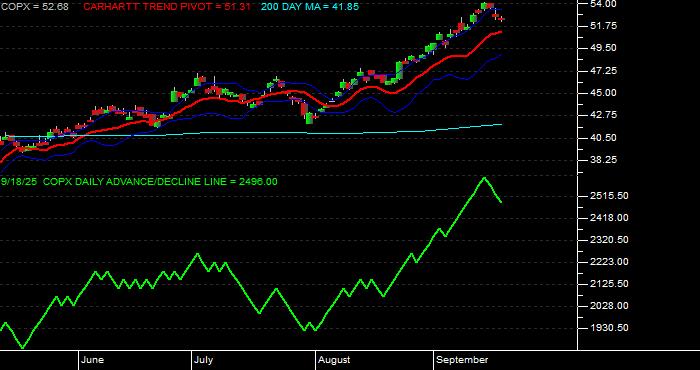The image size is (700, 370).
Task: Click the 2418.00 axis value
Action: tap(610, 218)
